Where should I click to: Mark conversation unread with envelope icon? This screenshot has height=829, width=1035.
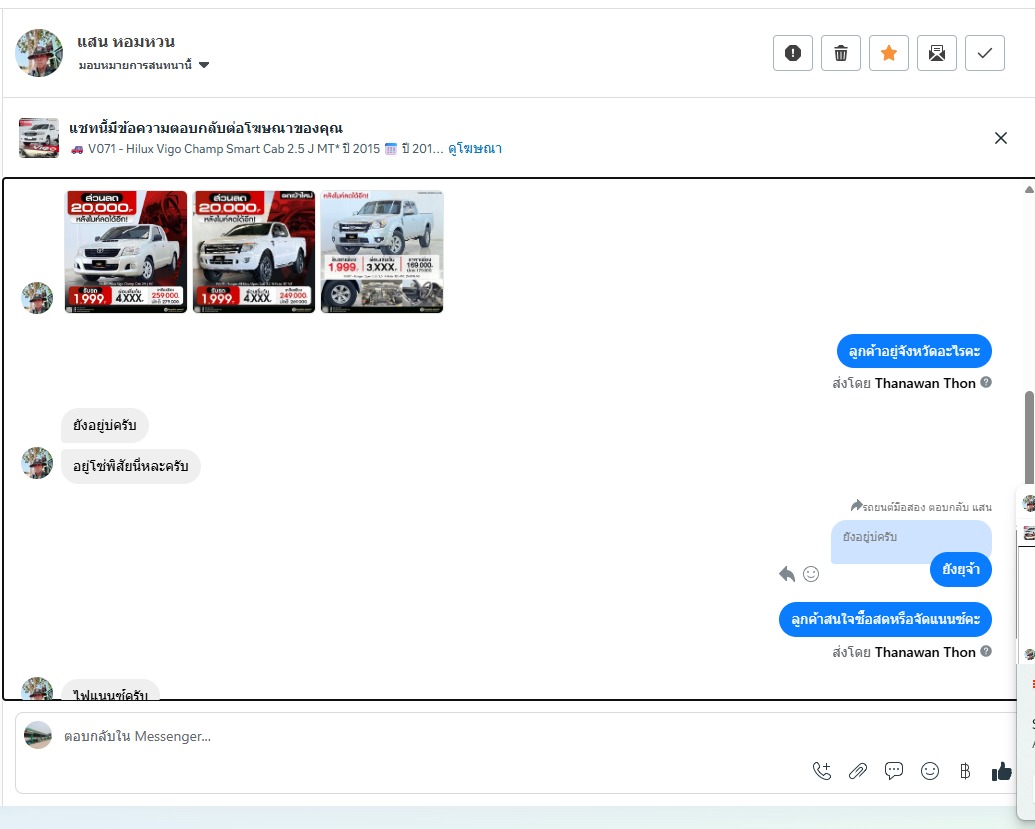click(x=937, y=53)
